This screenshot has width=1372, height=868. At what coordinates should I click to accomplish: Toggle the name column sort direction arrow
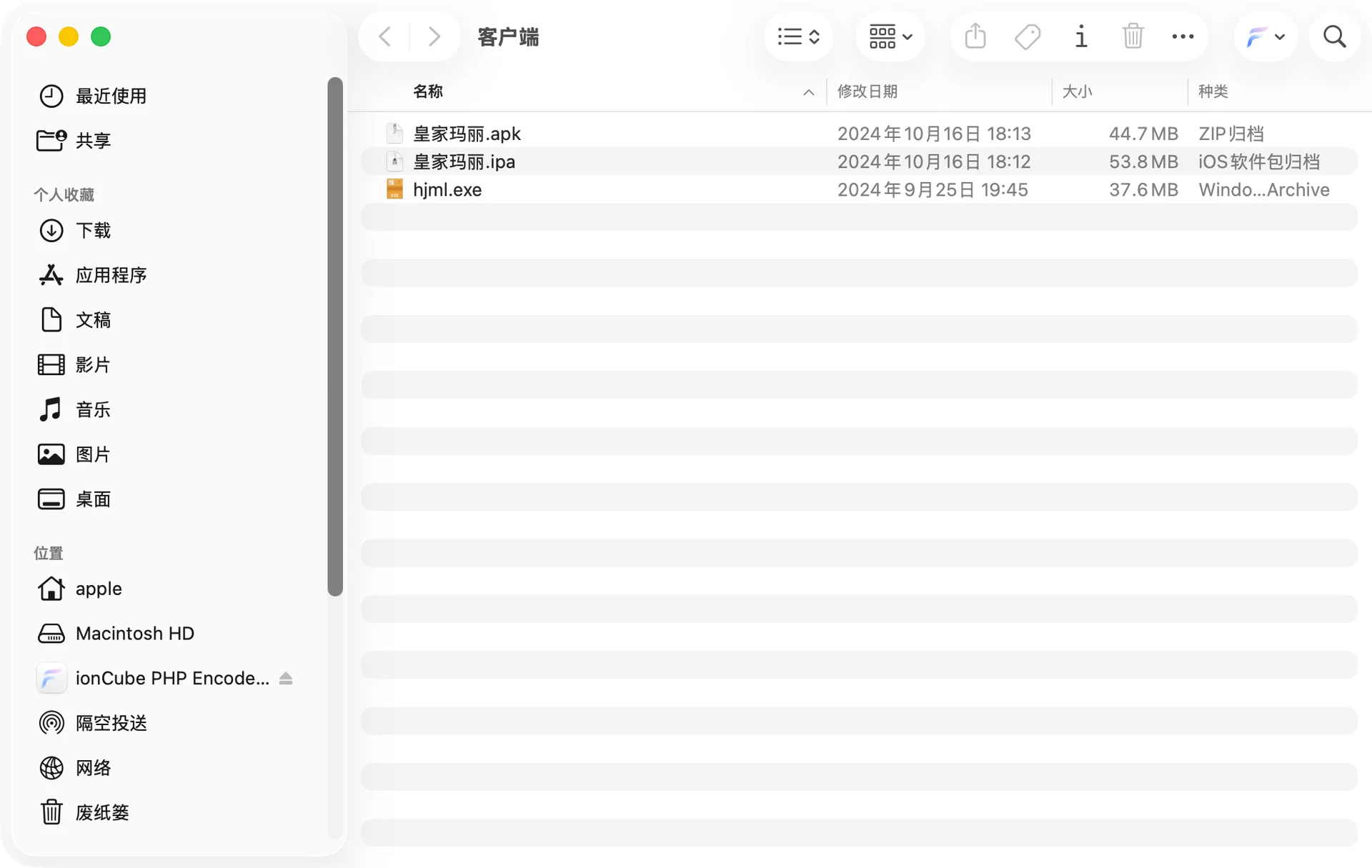point(808,92)
